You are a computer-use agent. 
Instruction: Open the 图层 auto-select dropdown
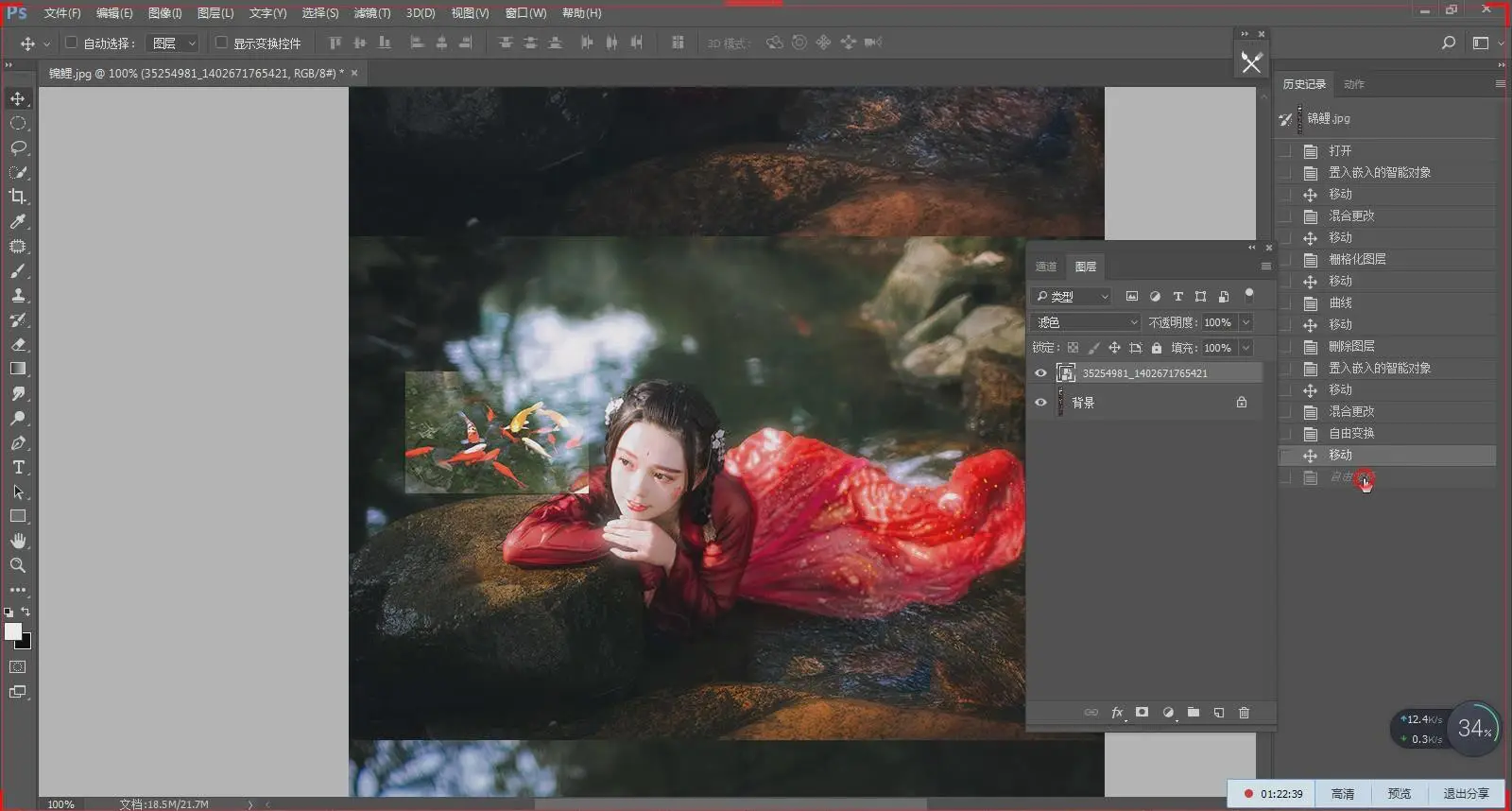[x=172, y=43]
